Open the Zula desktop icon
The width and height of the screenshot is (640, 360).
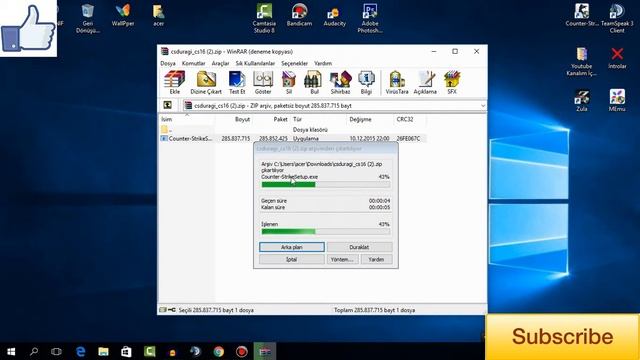pyautogui.click(x=582, y=100)
